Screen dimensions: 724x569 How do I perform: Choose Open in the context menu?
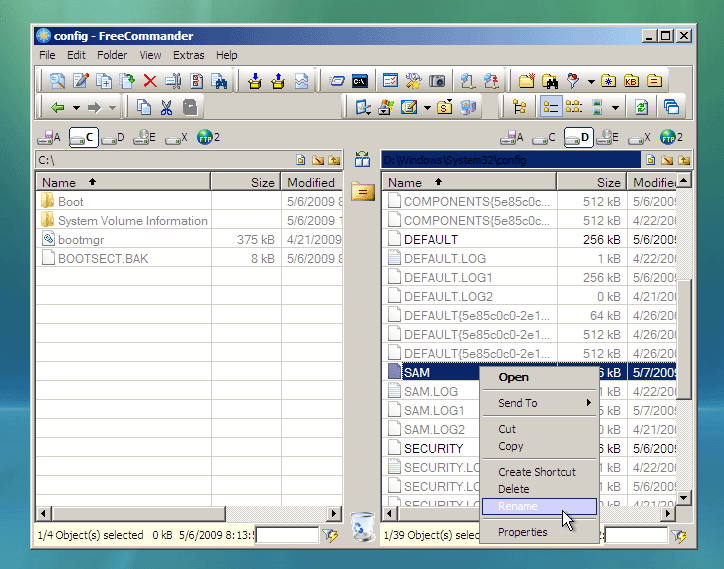(x=539, y=377)
